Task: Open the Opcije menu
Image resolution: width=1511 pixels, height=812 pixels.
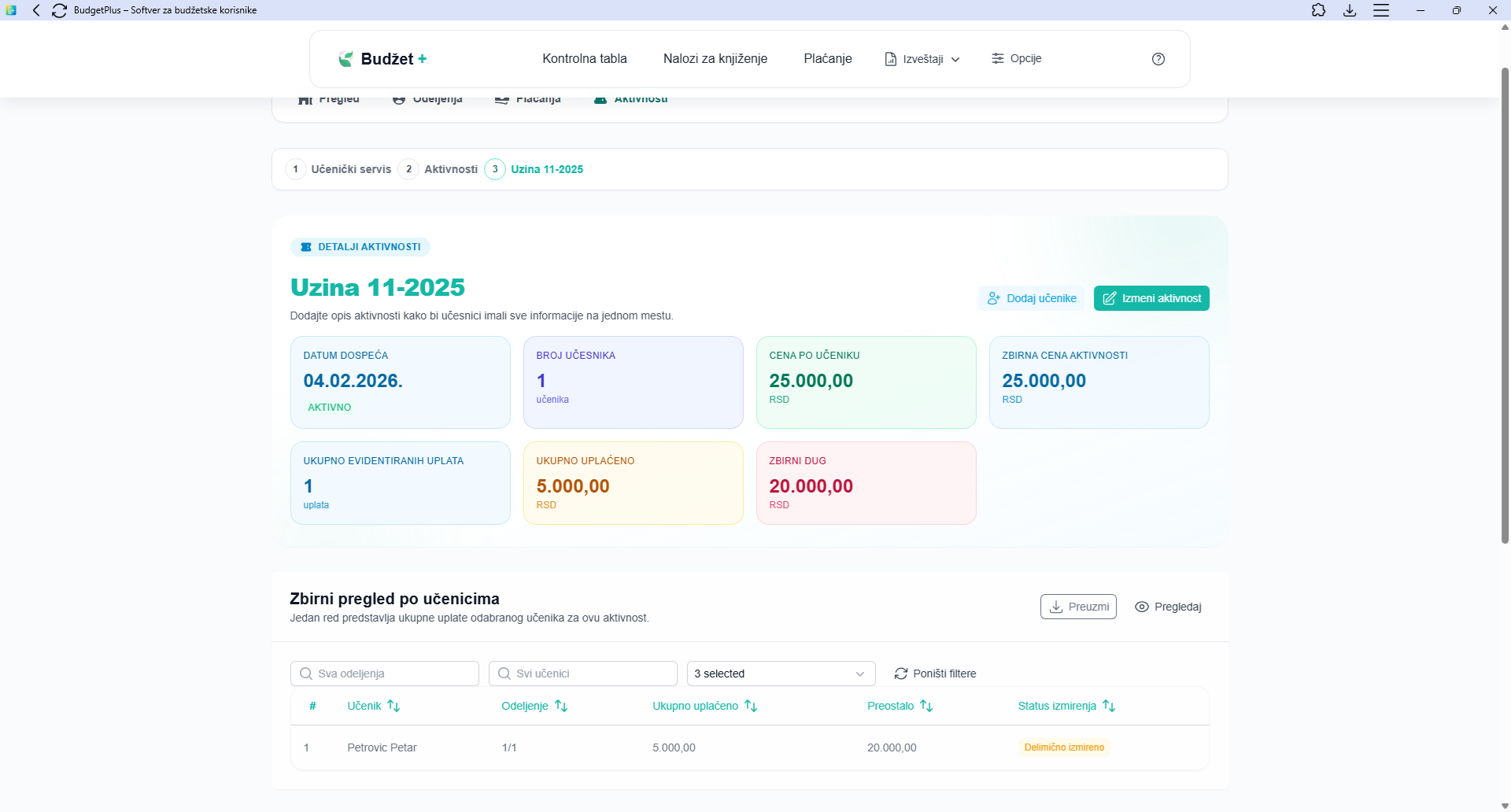Action: point(1016,59)
